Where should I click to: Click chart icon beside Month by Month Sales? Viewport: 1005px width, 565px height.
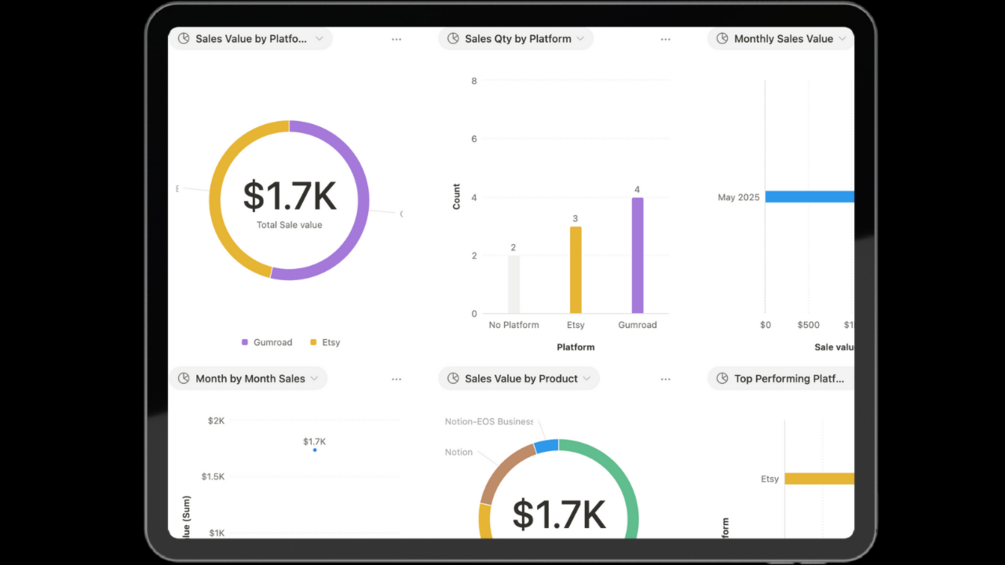pos(183,379)
